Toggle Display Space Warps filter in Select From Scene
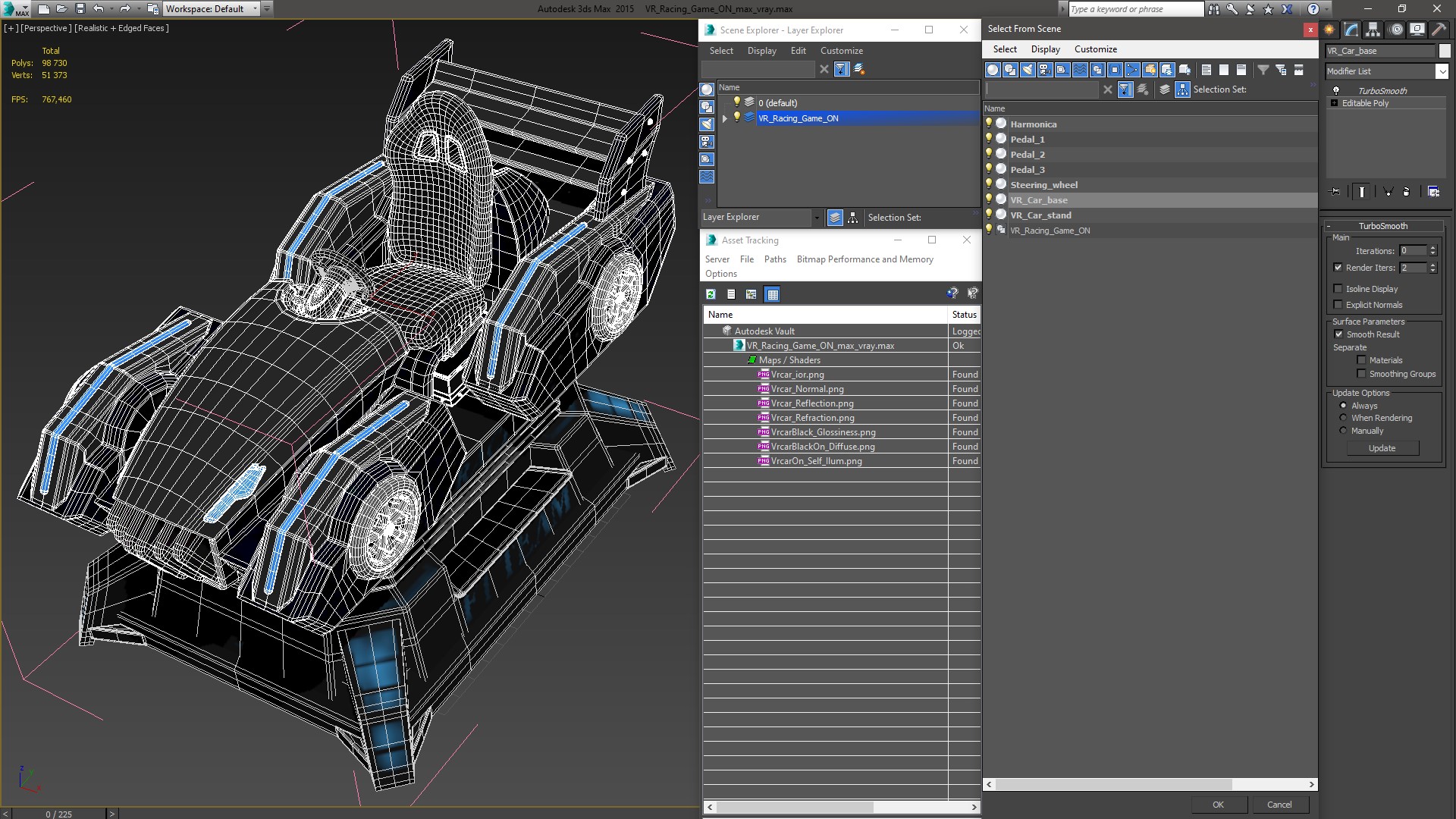 [1080, 70]
